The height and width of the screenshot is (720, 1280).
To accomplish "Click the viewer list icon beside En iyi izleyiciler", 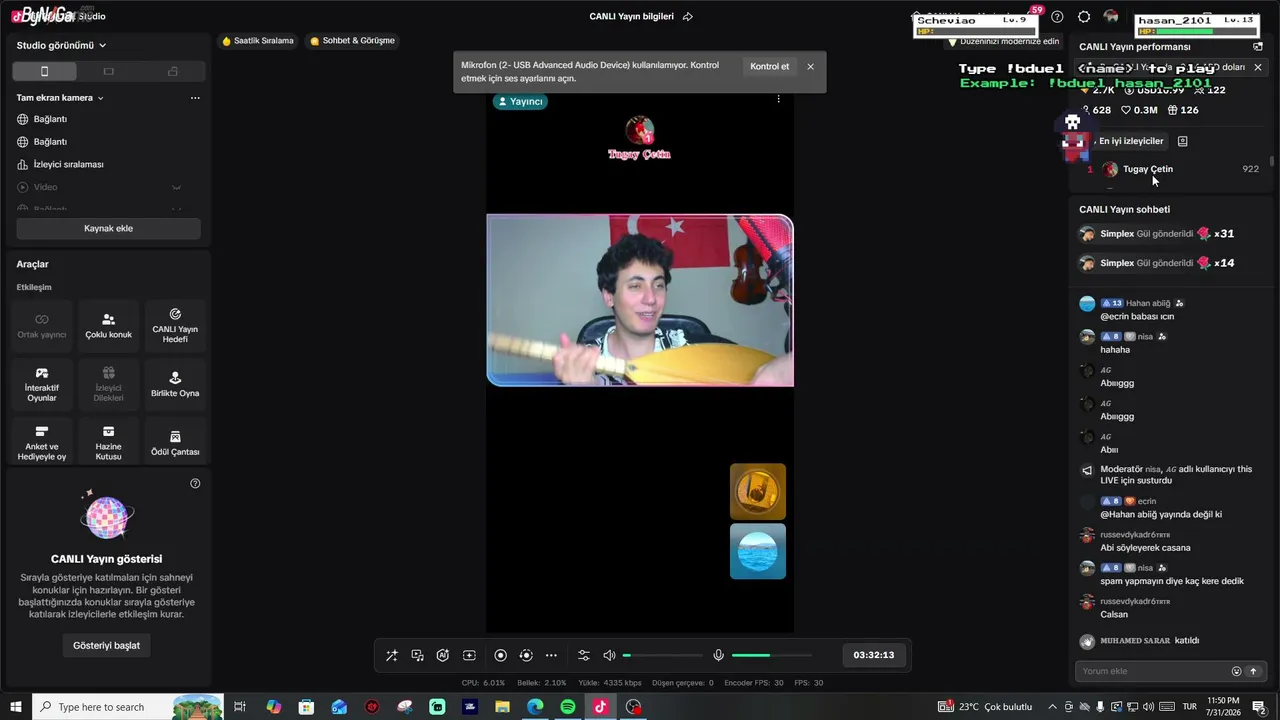I will (1183, 141).
